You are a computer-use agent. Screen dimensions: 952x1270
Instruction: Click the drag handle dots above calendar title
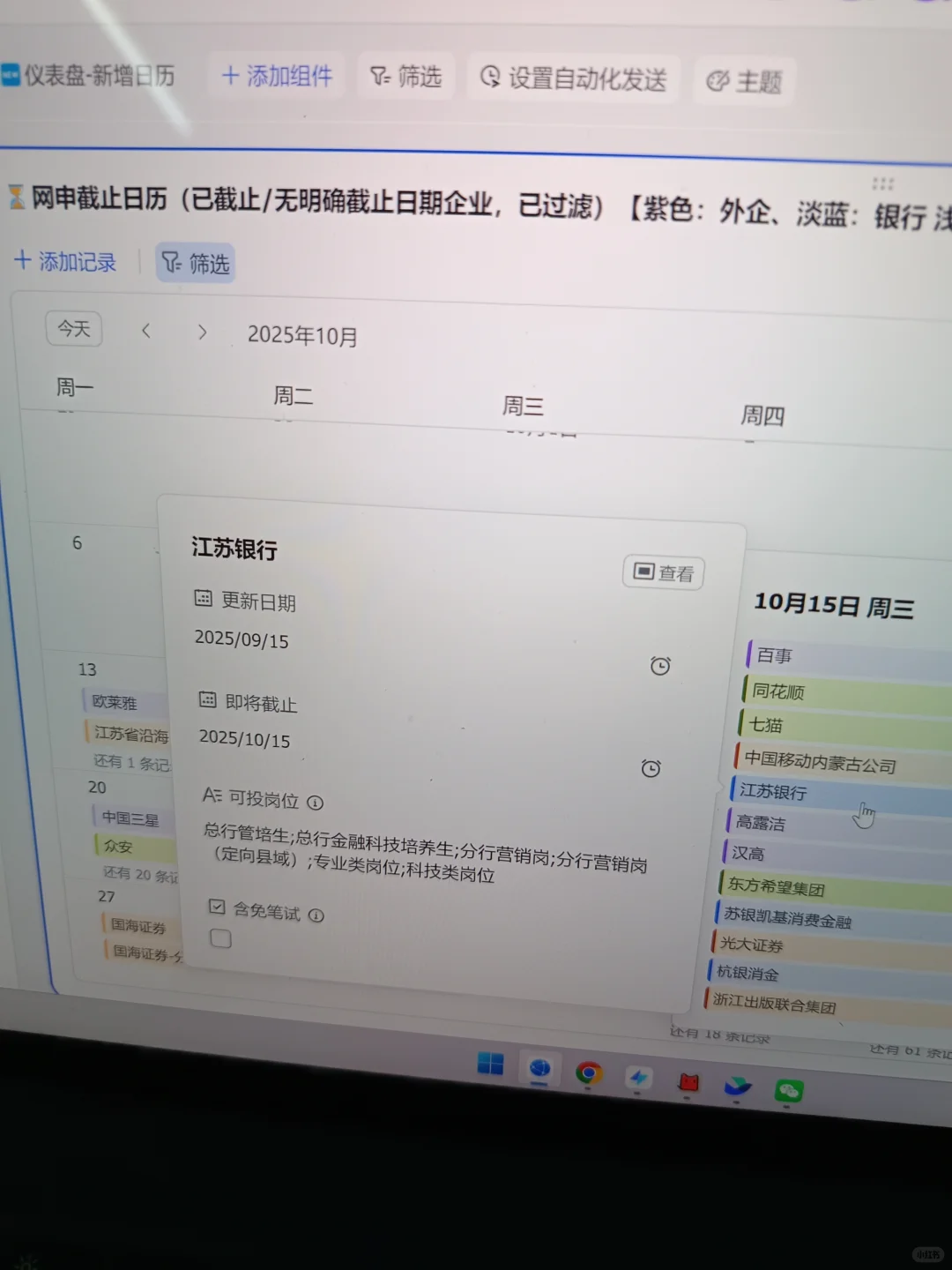[x=882, y=183]
